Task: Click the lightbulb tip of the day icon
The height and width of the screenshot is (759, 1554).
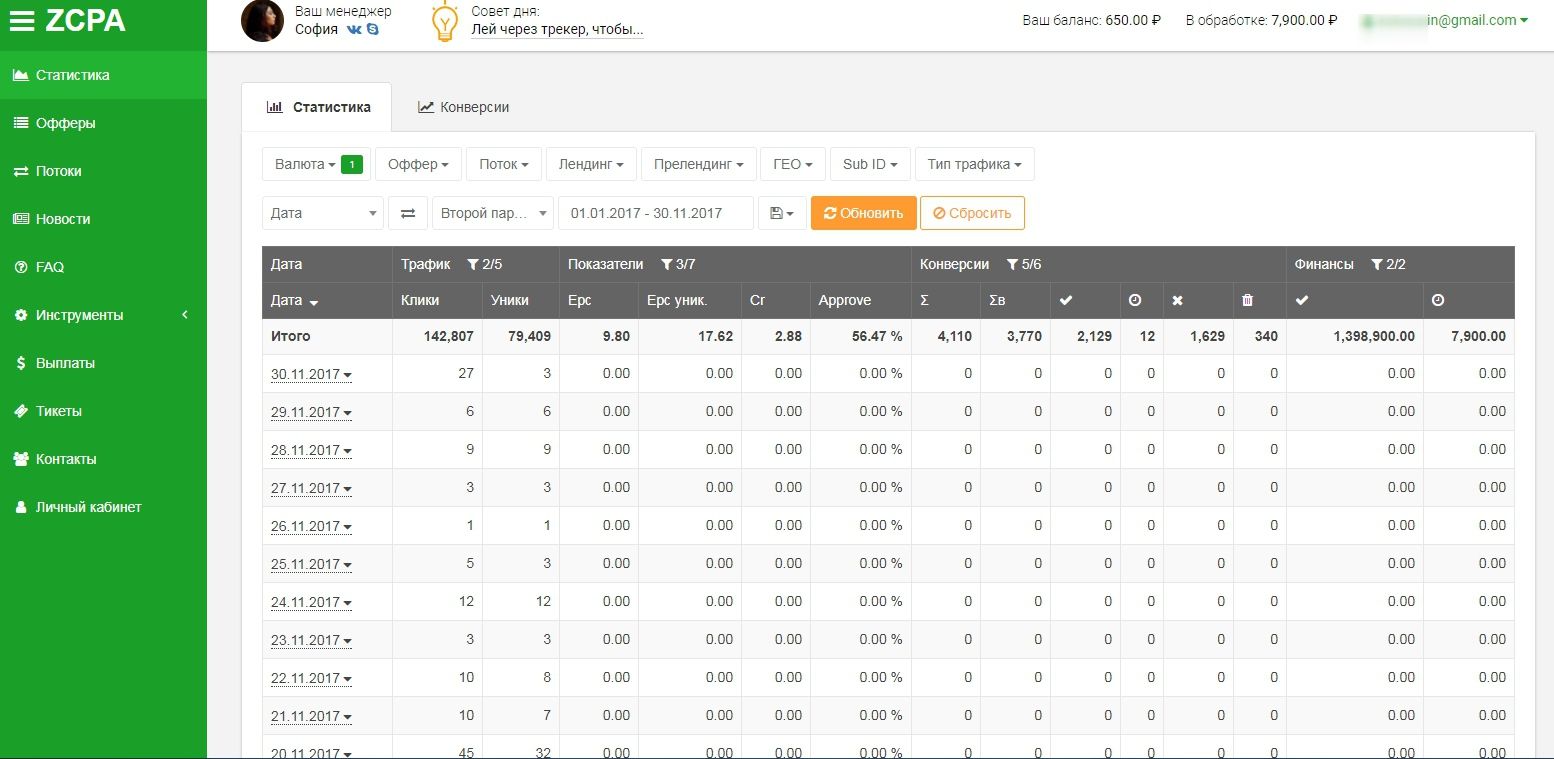Action: 445,22
